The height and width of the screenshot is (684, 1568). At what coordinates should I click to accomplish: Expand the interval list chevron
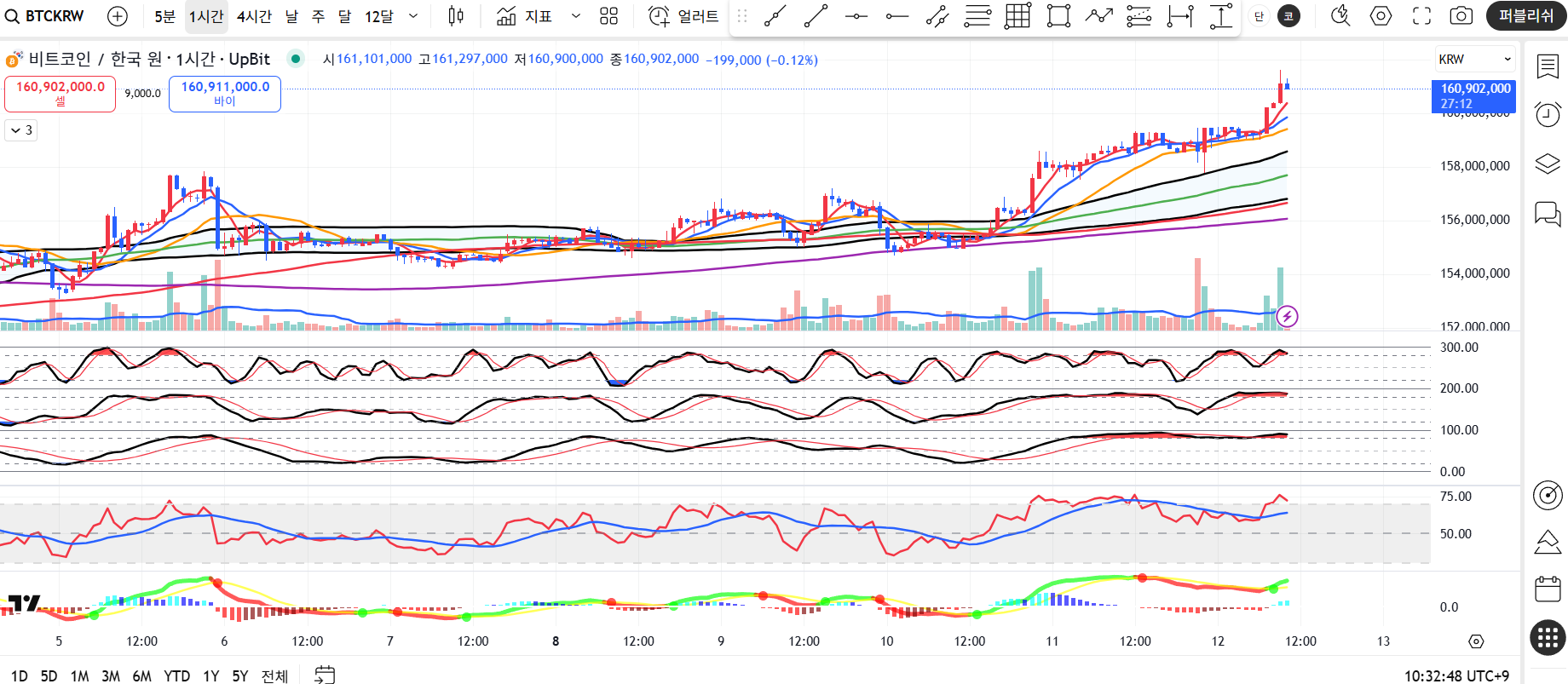(x=413, y=16)
